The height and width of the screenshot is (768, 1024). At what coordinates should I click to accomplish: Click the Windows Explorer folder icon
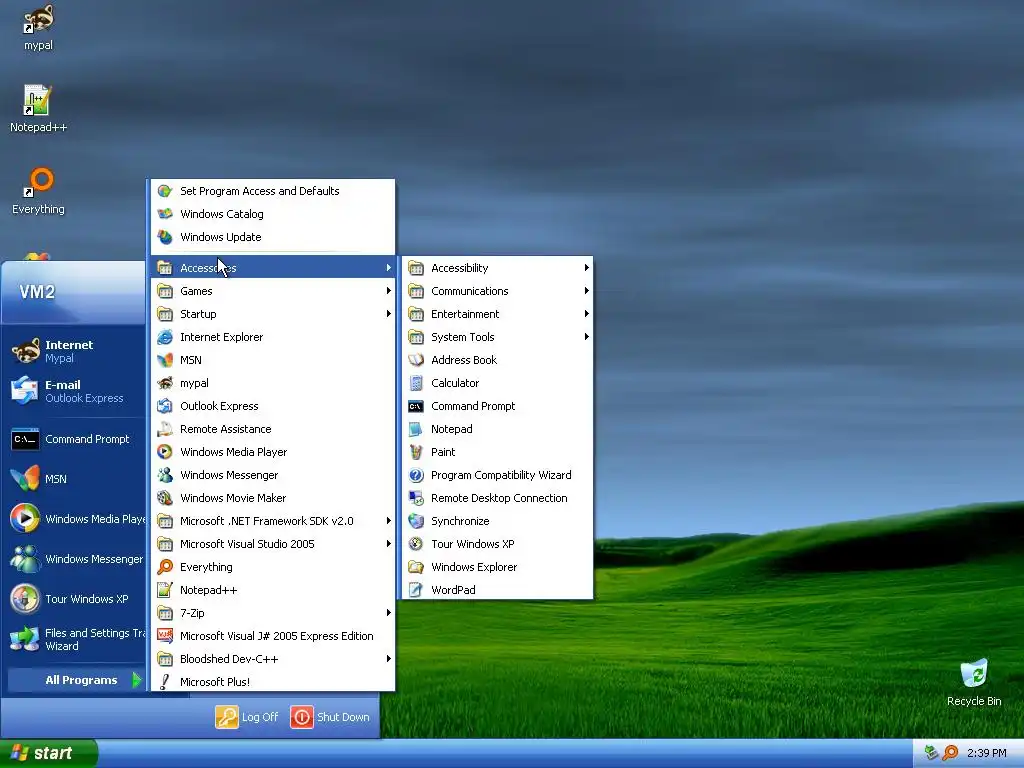click(416, 567)
